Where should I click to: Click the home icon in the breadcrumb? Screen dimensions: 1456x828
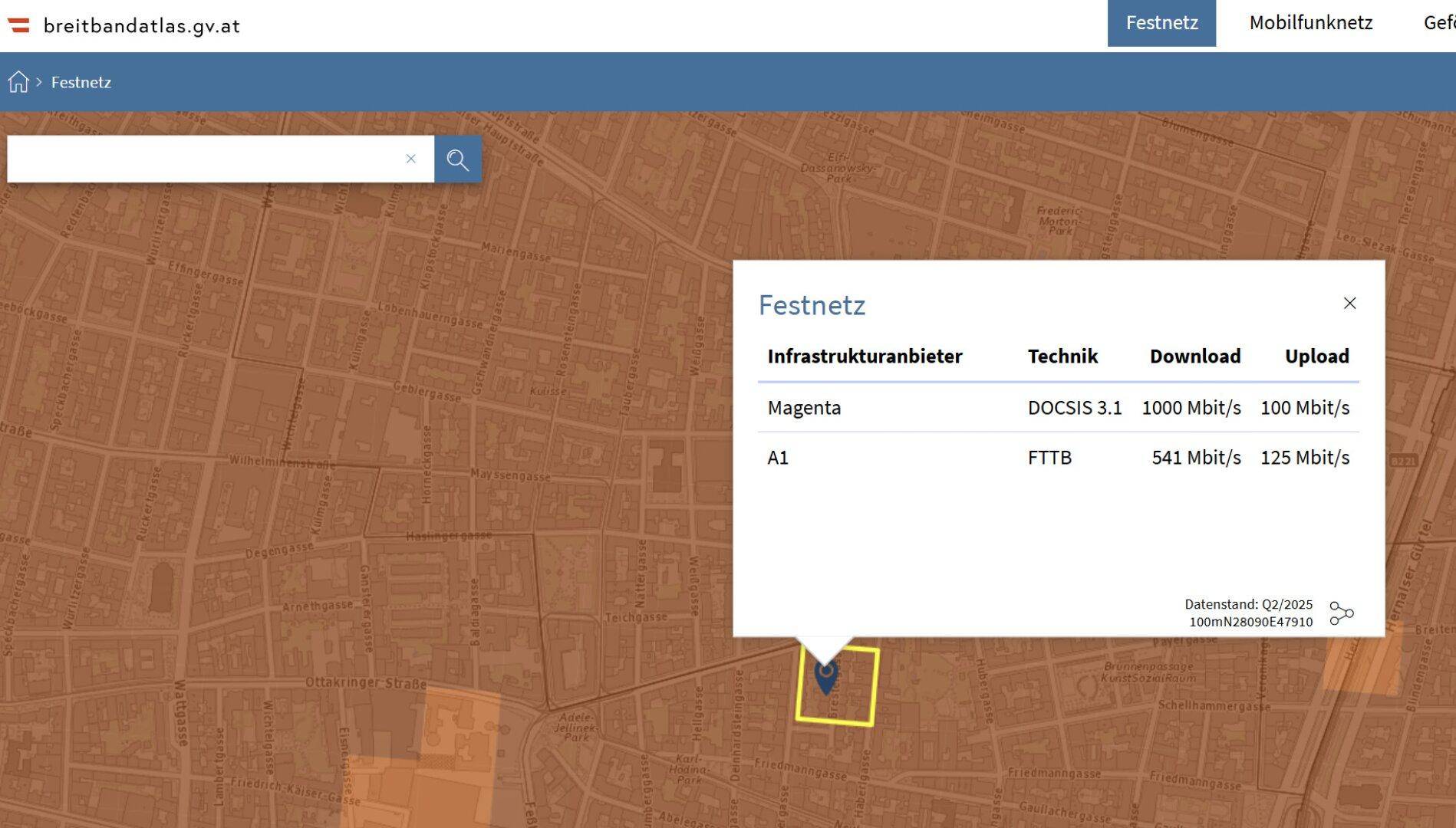pos(18,82)
